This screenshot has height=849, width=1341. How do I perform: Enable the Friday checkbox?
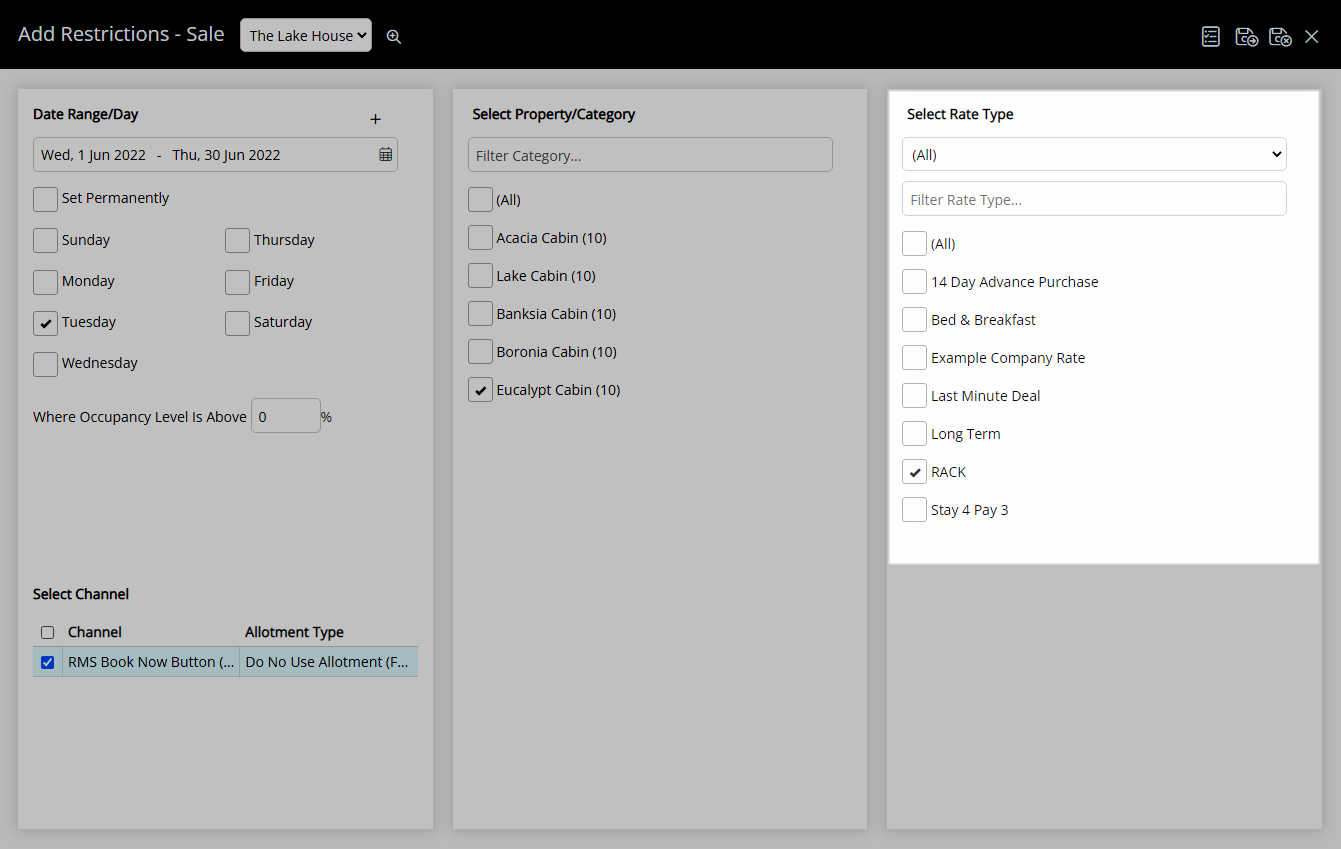pos(237,281)
